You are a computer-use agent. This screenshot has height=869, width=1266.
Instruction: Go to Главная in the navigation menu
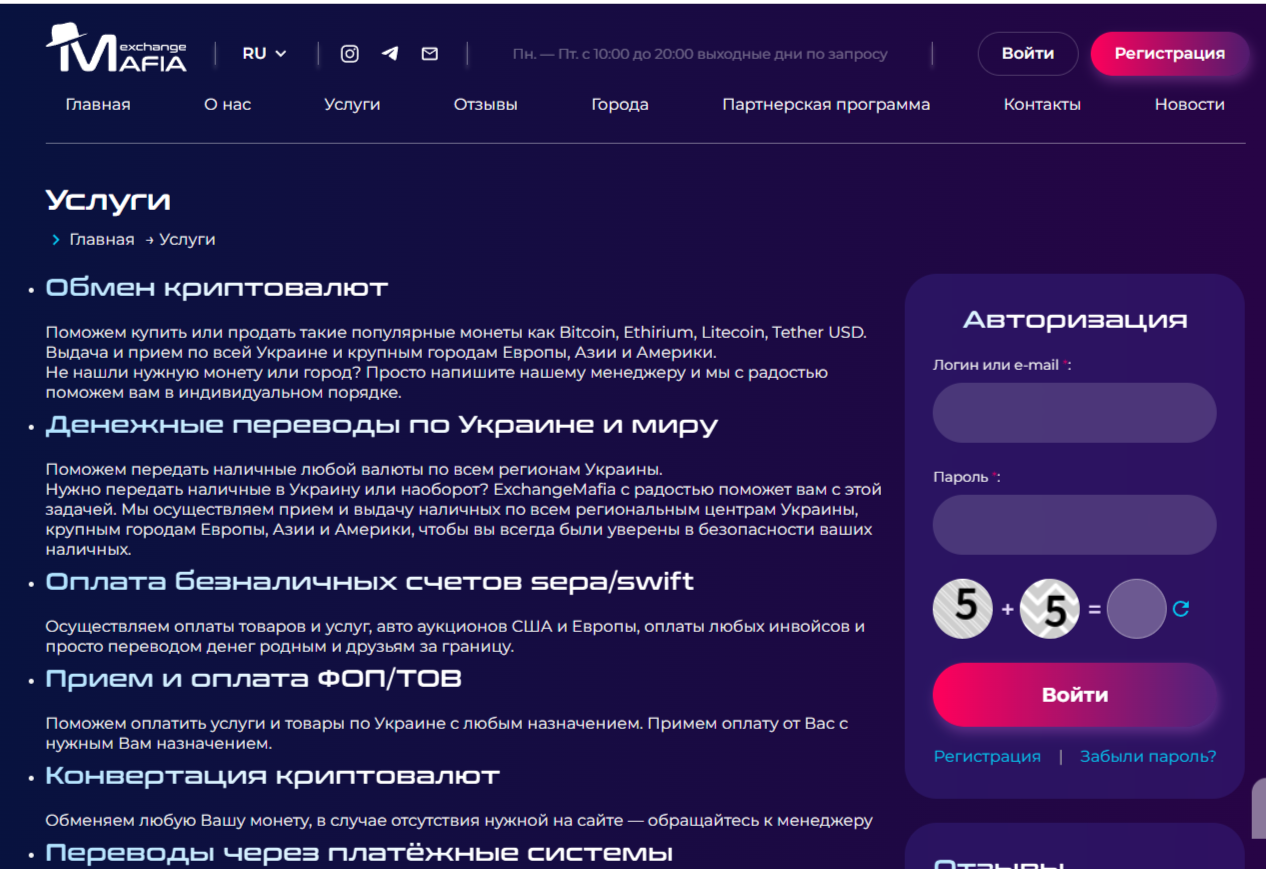tap(98, 104)
